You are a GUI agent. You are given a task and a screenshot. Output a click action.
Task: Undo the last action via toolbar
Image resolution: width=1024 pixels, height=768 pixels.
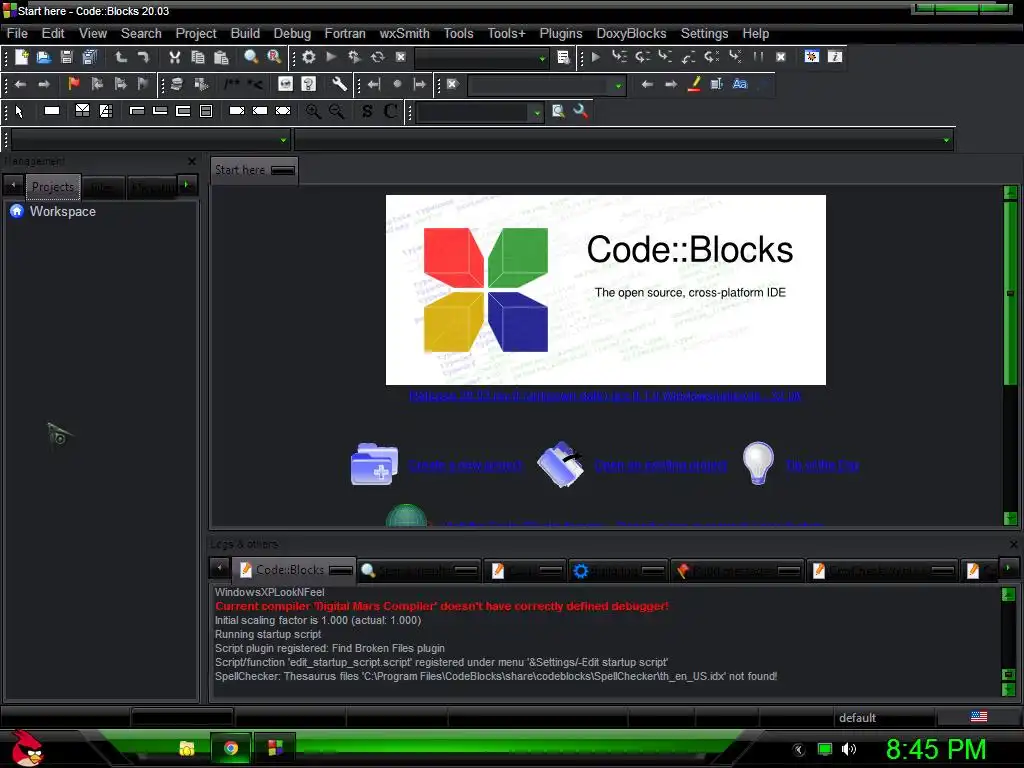(121, 57)
